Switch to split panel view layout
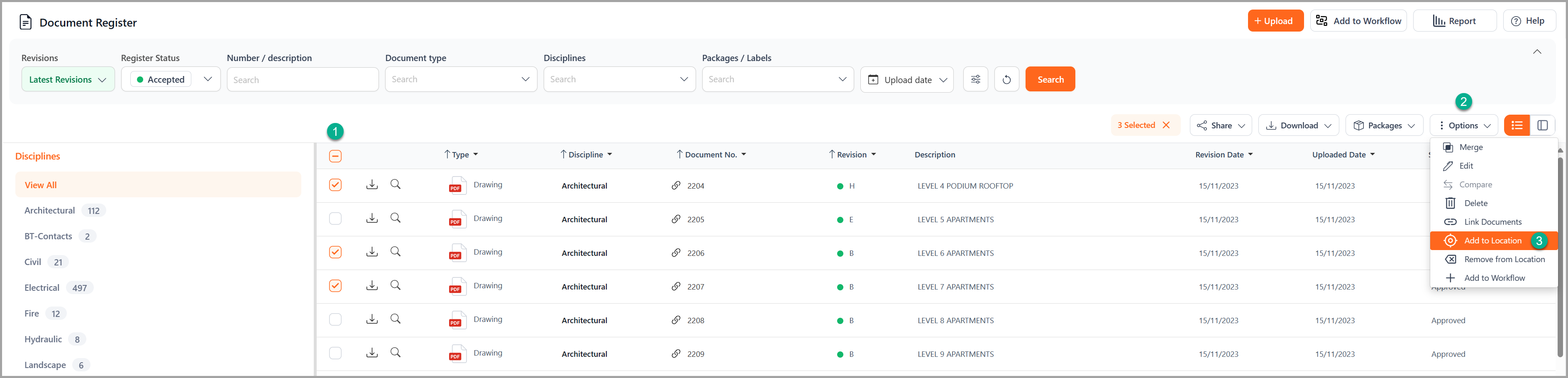The height and width of the screenshot is (378, 1568). (x=1542, y=125)
